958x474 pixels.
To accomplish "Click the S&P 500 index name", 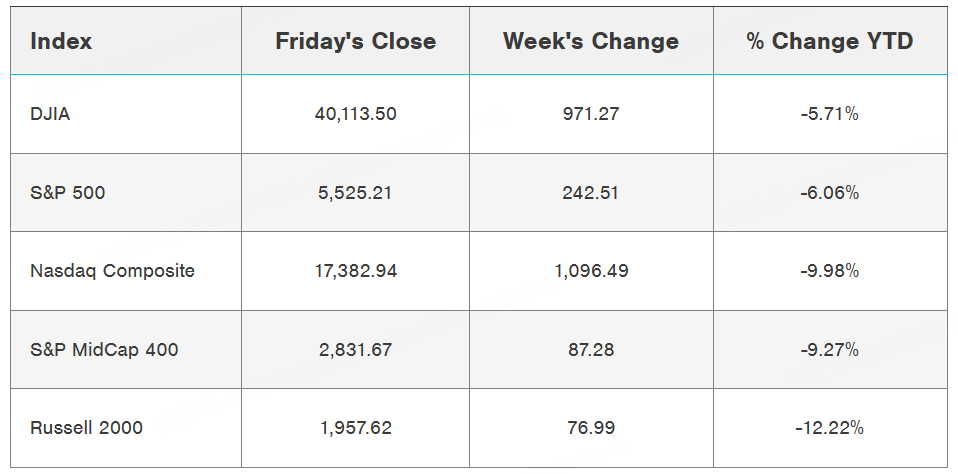I will click(67, 192).
